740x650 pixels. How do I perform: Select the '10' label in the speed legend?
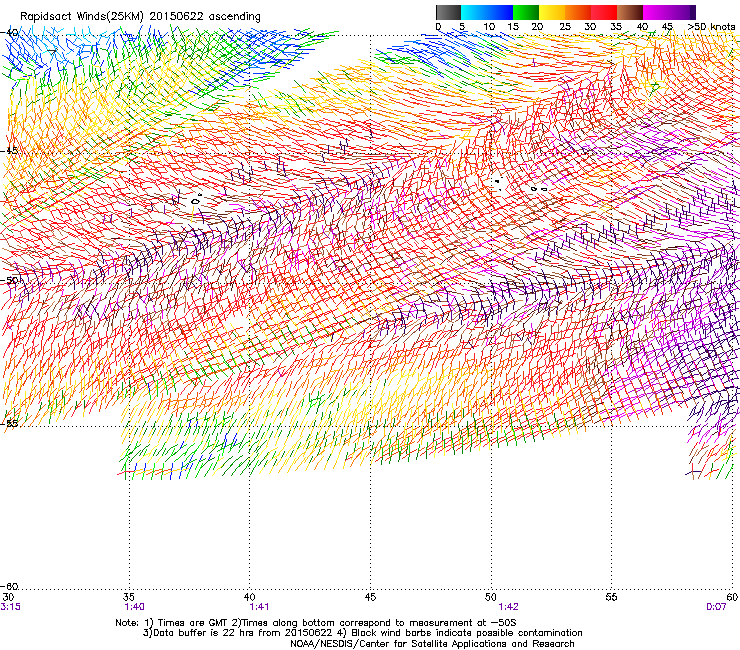pos(489,27)
